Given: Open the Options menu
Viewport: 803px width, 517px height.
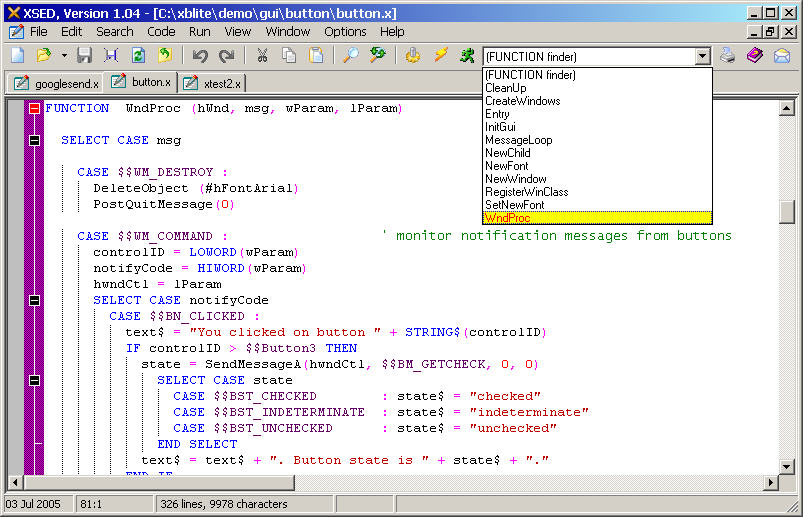Looking at the screenshot, I should (x=345, y=32).
